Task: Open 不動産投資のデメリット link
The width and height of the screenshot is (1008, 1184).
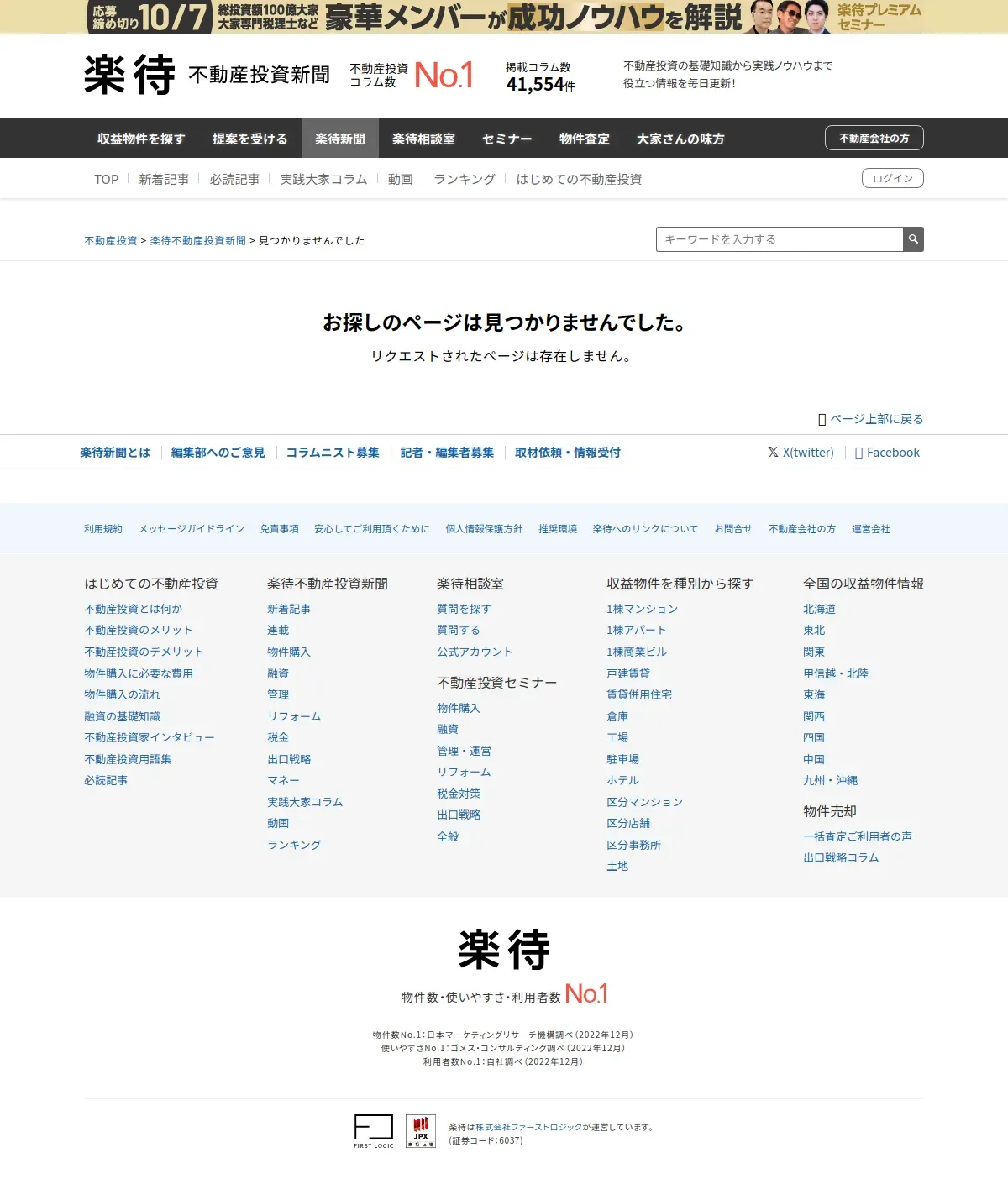Action: click(144, 652)
